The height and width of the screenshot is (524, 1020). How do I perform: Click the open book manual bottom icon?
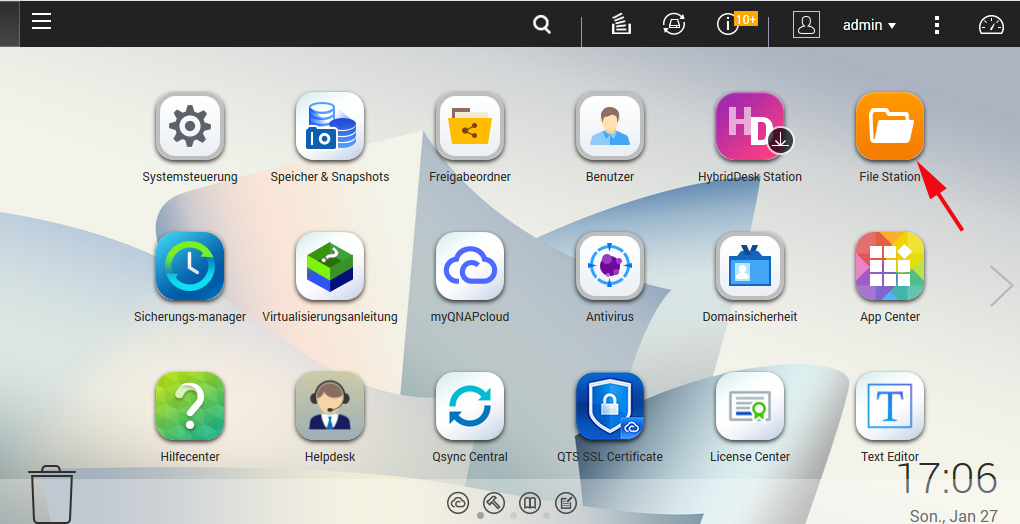click(x=530, y=503)
